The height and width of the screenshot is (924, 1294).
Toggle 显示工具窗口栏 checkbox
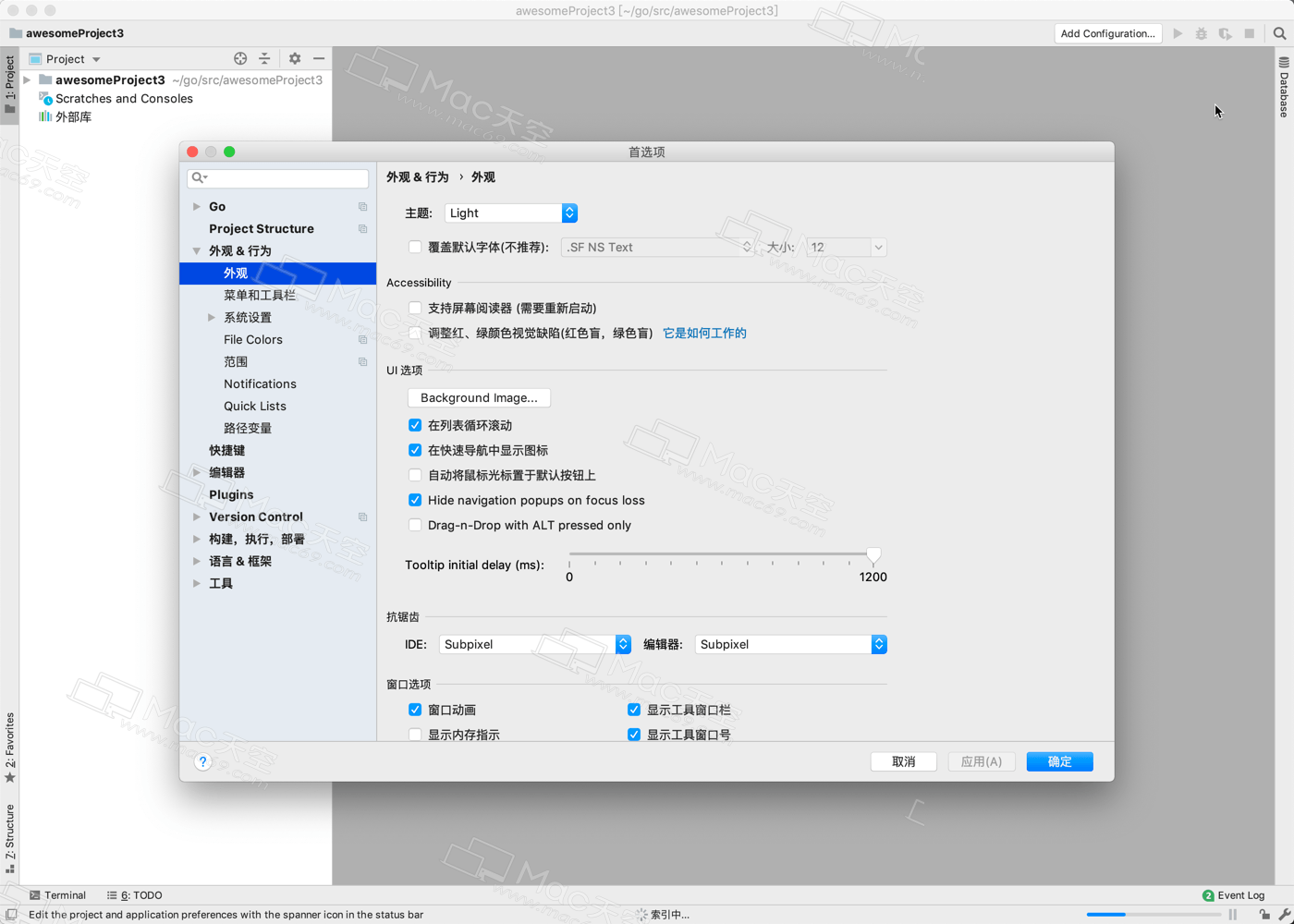634,710
